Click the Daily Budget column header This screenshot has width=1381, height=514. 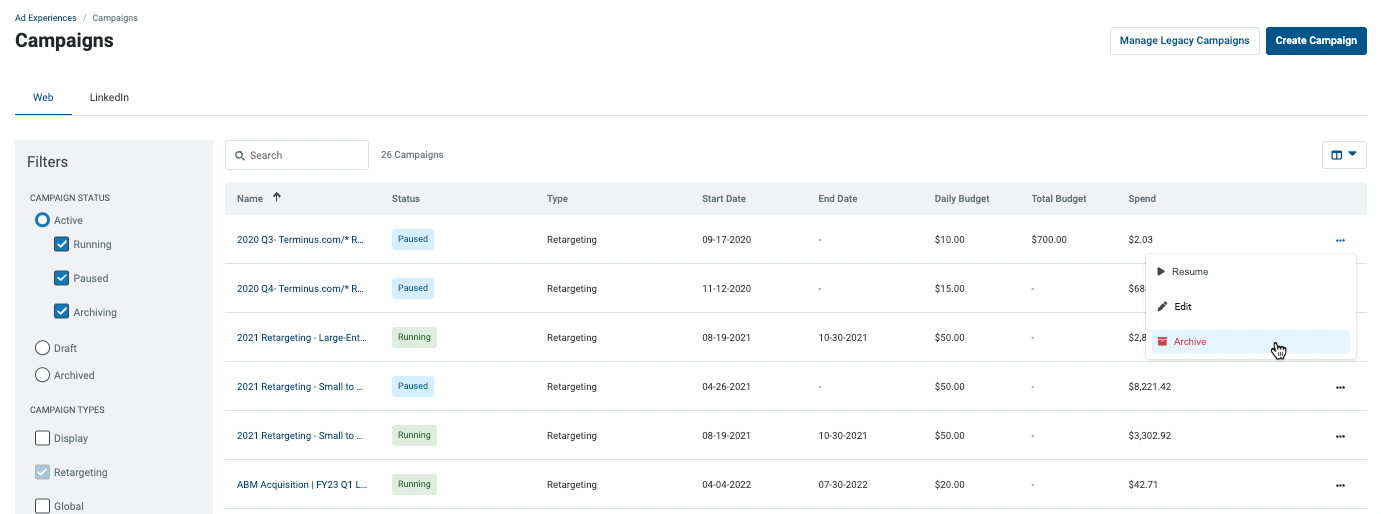(962, 199)
